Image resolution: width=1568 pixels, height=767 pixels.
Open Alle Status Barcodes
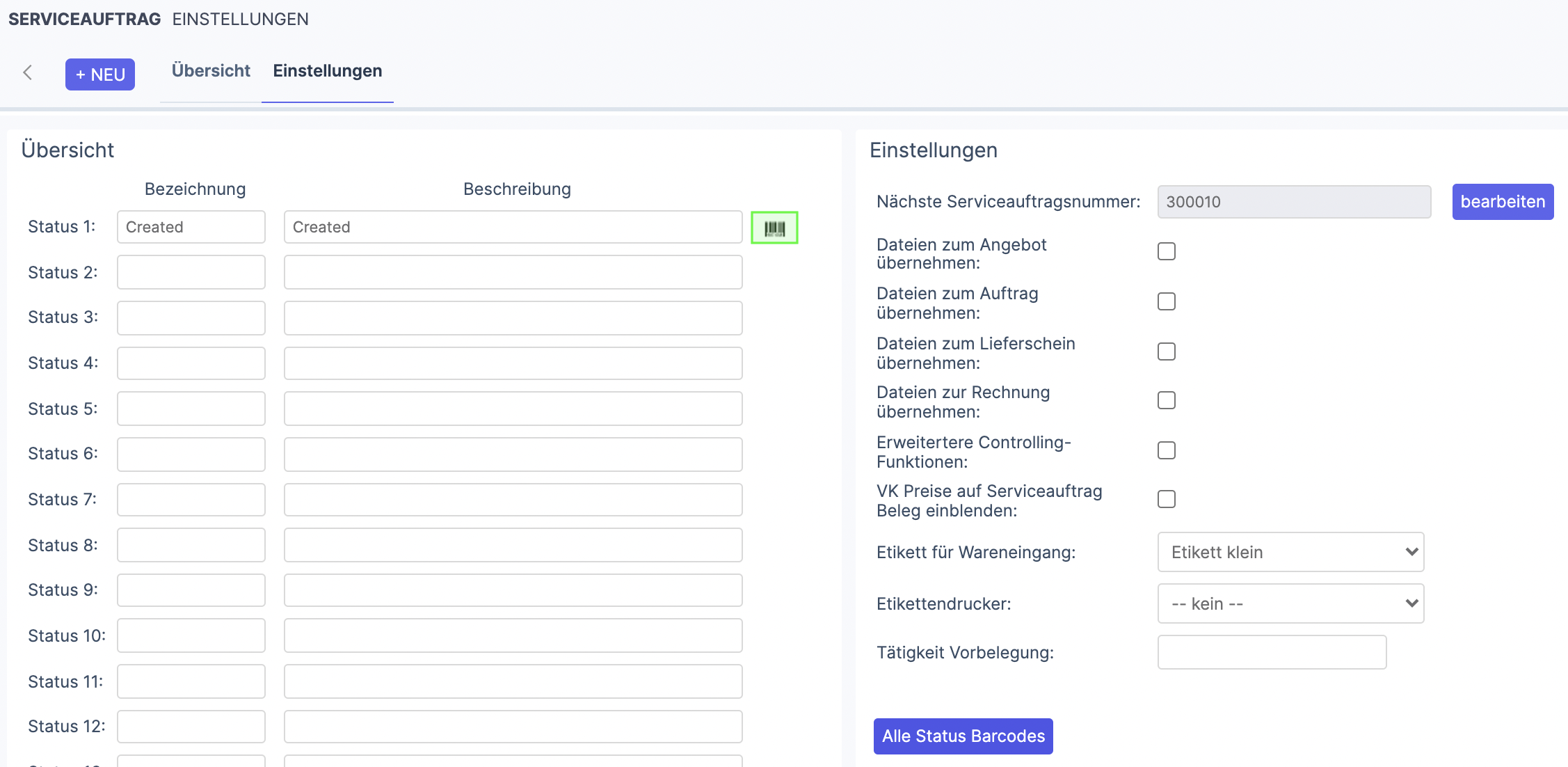(x=963, y=736)
